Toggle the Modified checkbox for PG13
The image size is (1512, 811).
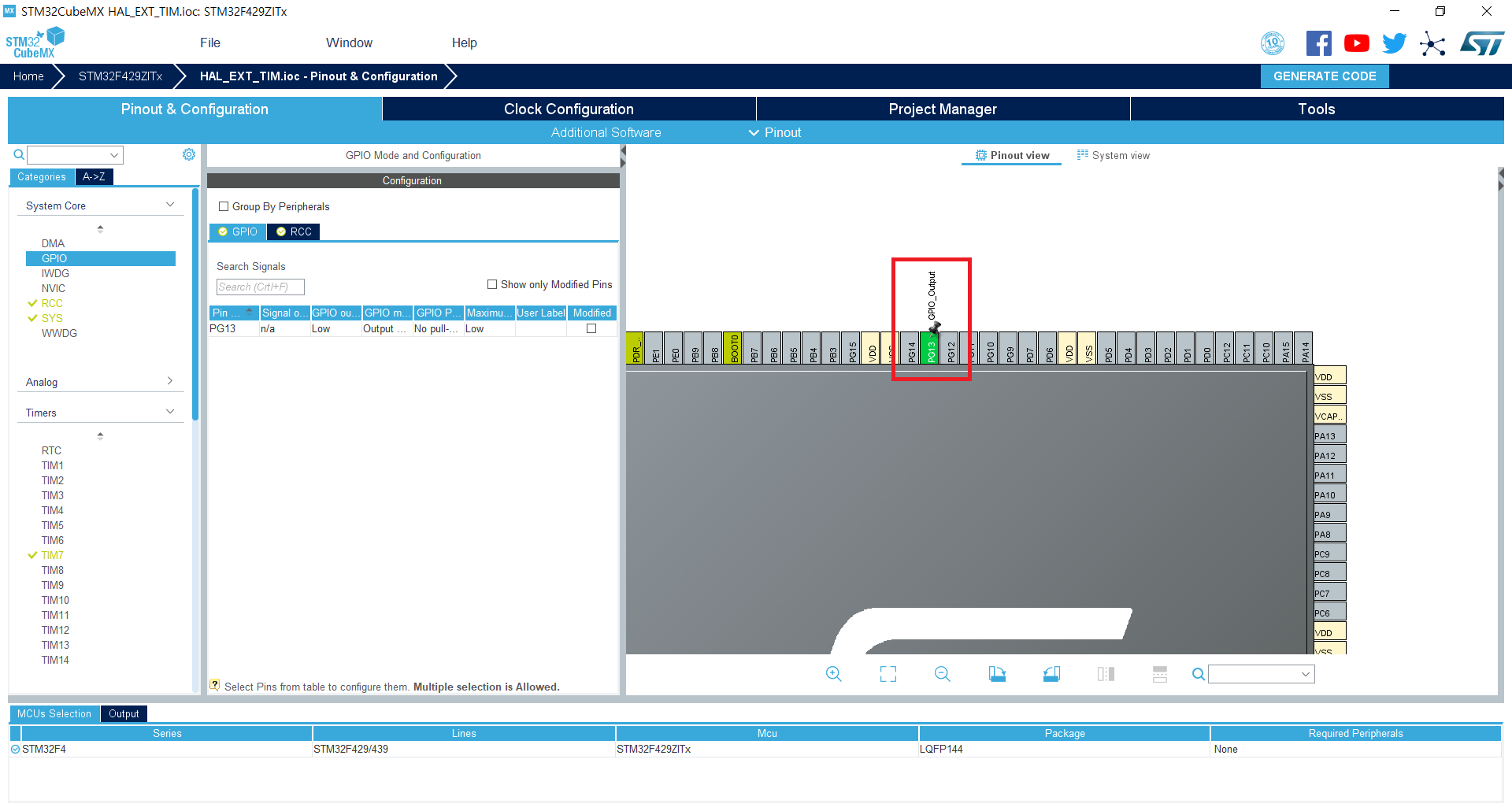pos(591,328)
